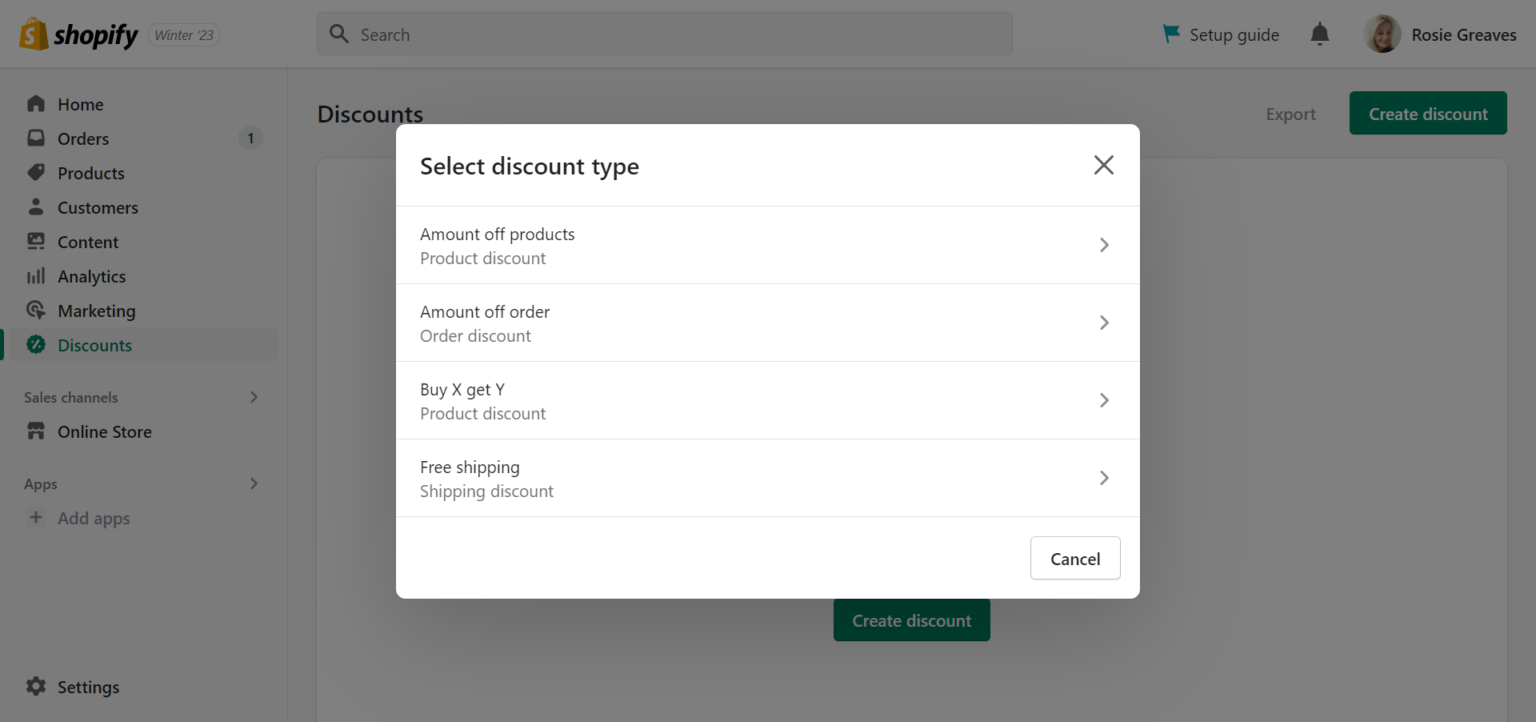Choose the Buy X get Y option
The height and width of the screenshot is (722, 1536).
(768, 400)
